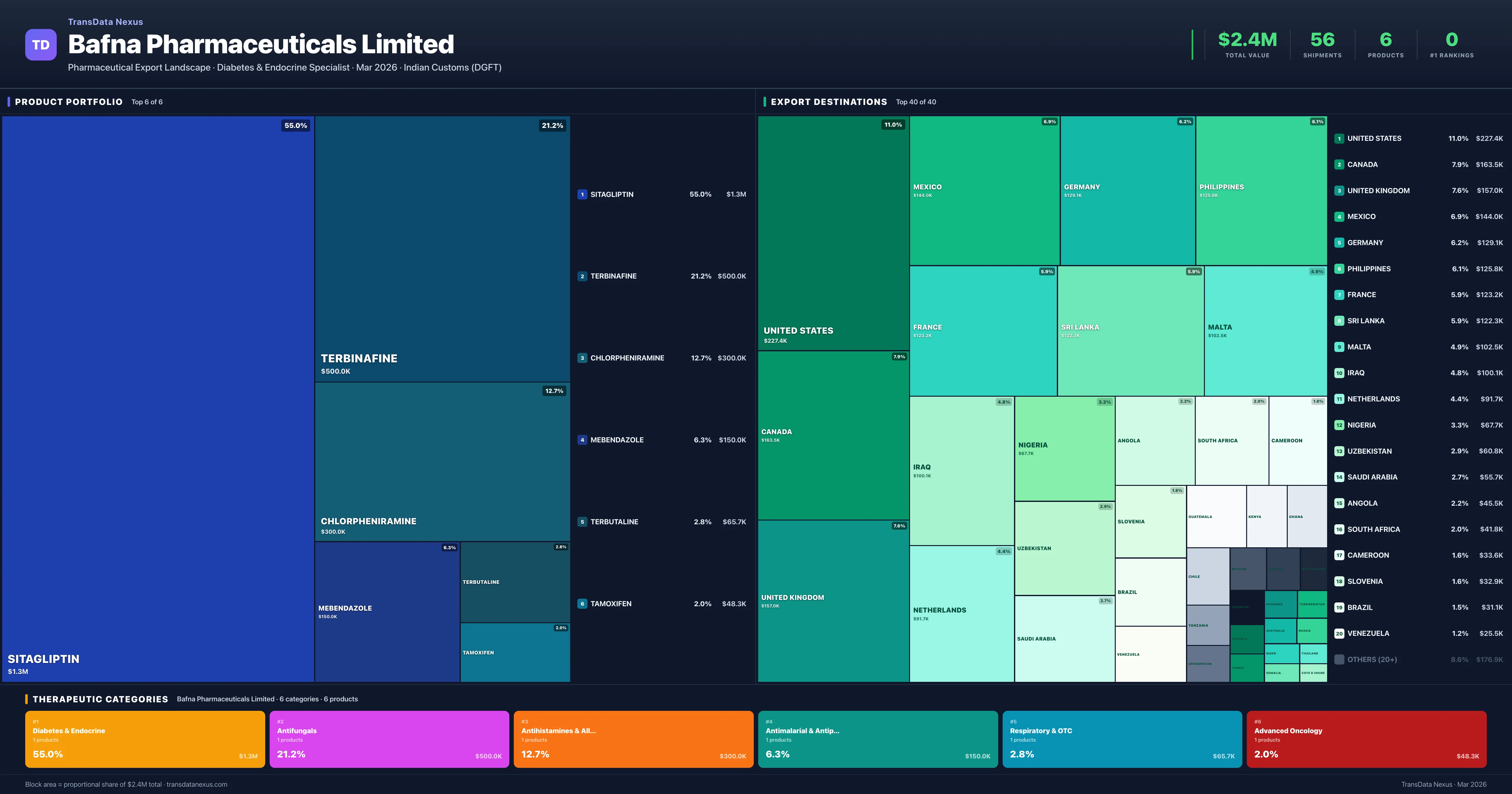Select the numbered badge beside SITAGLIPTIN
Viewport: 1512px width, 794px height.
pyautogui.click(x=582, y=194)
